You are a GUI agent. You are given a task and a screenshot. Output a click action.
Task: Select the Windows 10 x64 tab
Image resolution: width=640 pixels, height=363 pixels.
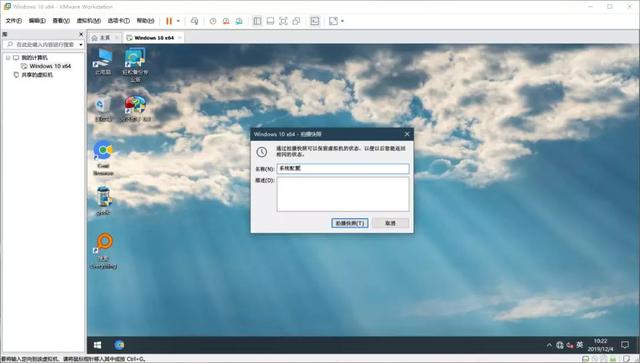(154, 38)
